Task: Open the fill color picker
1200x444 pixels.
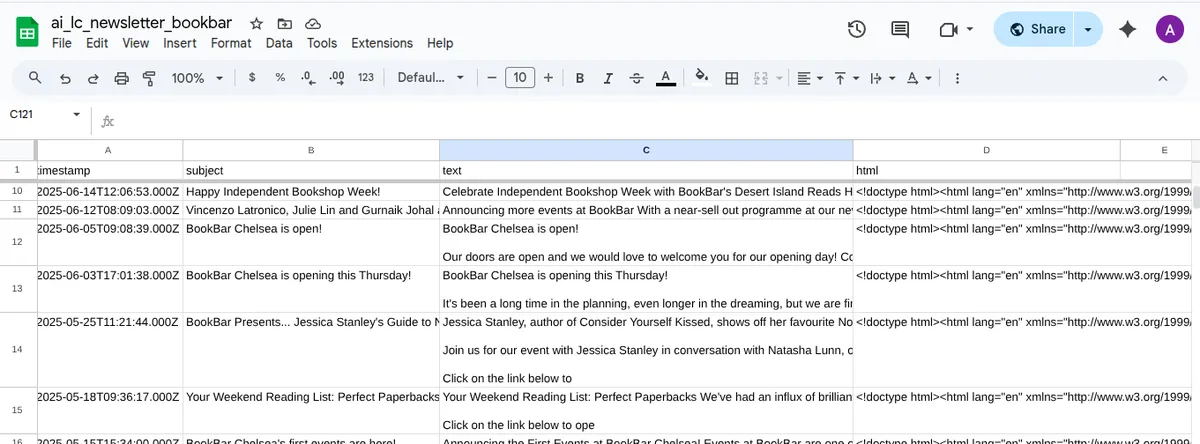Action: coord(701,78)
